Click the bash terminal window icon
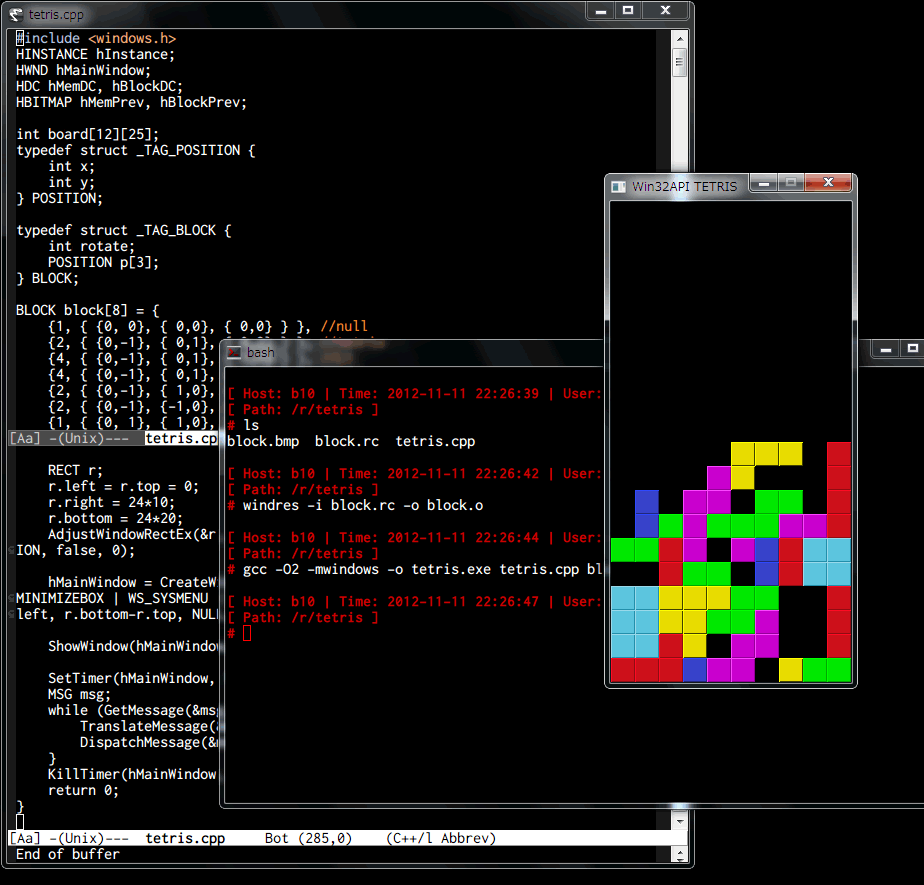This screenshot has height=885, width=924. (x=233, y=353)
